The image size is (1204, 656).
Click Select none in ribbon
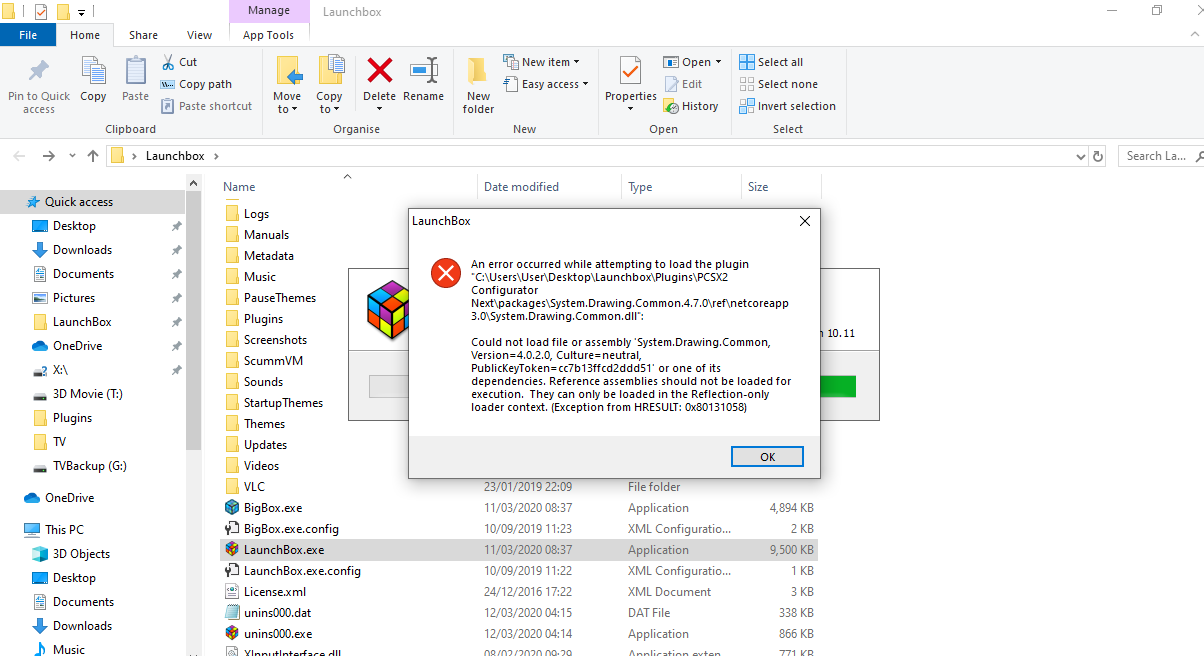point(778,84)
